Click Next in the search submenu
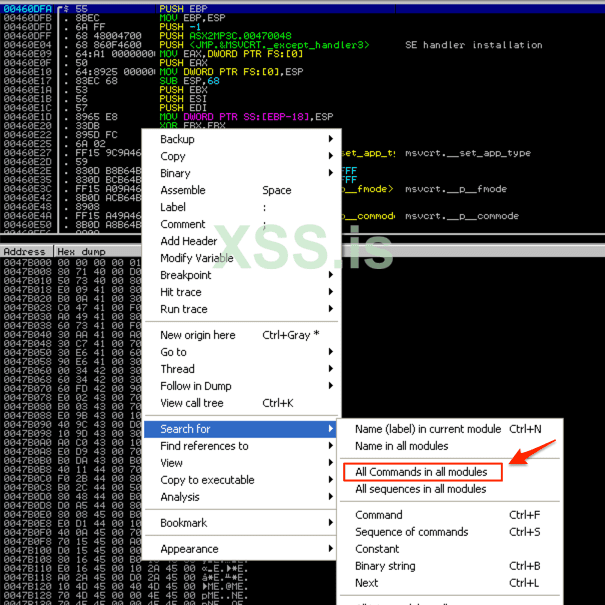Image resolution: width=605 pixels, height=605 pixels. (450, 583)
